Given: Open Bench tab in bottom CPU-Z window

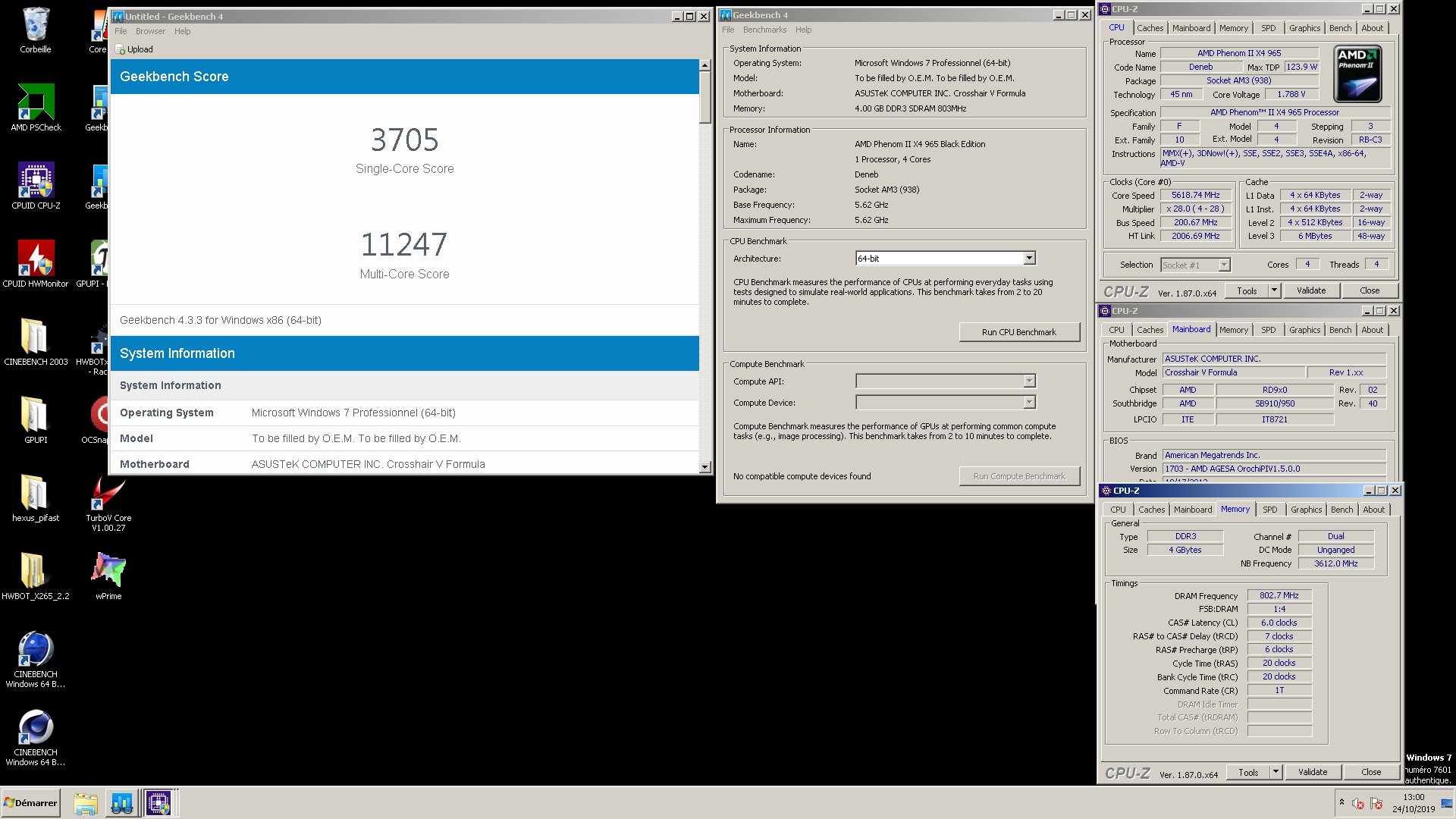Looking at the screenshot, I should point(1341,510).
